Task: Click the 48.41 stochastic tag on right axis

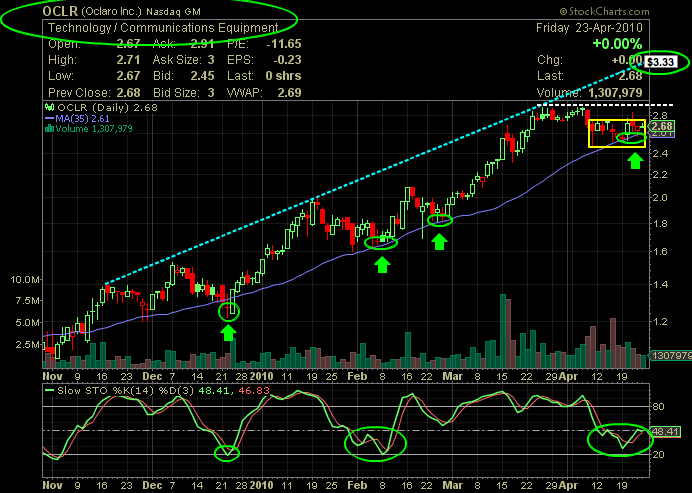Action: coord(663,431)
